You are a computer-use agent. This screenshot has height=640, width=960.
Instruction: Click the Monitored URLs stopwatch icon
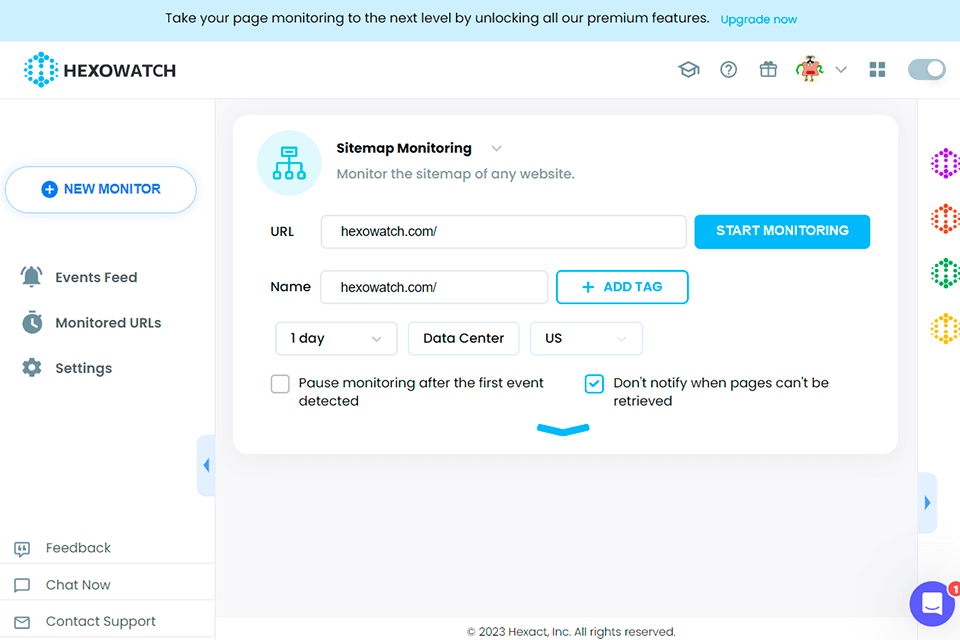pyautogui.click(x=32, y=322)
